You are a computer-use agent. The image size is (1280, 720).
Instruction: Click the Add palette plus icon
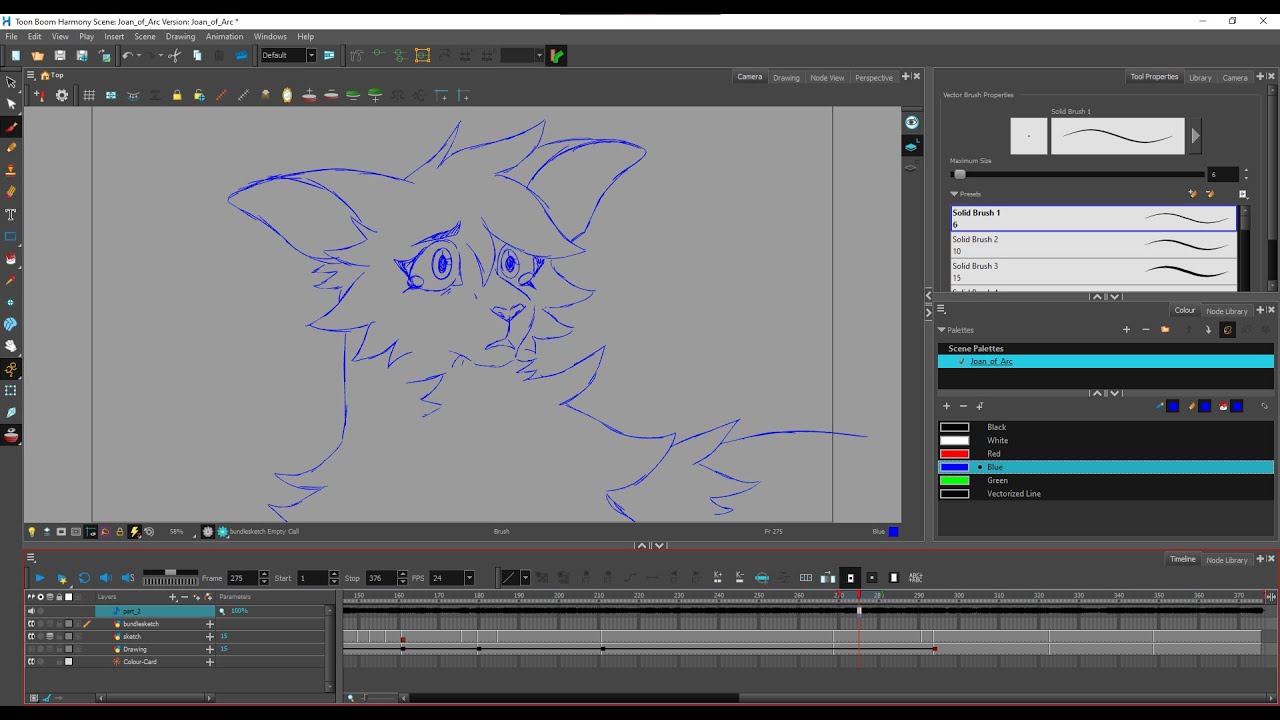click(x=1126, y=330)
